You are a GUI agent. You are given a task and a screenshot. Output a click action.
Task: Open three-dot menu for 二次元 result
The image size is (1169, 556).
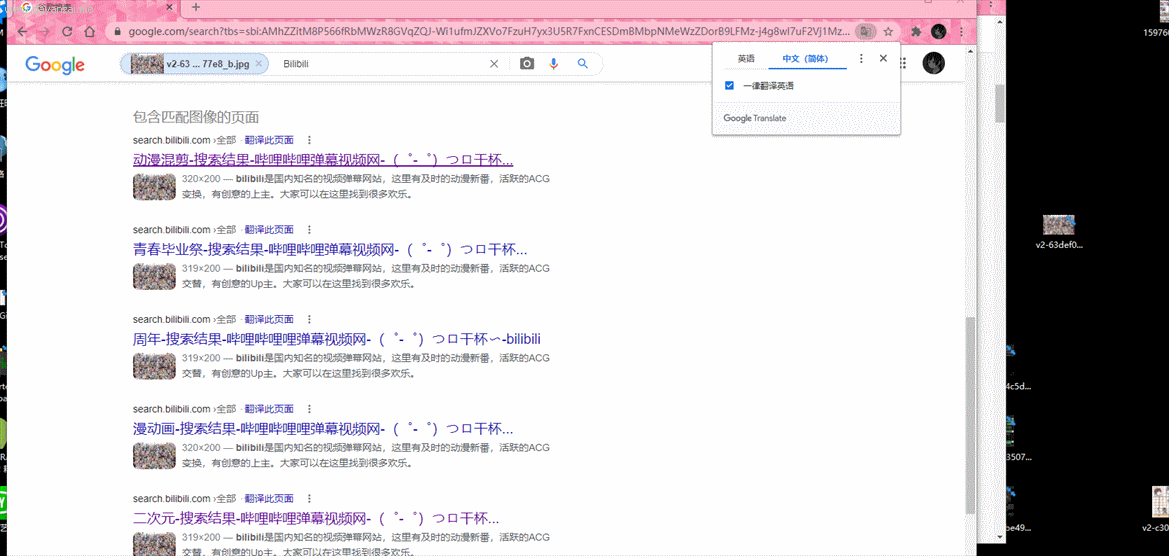pos(309,498)
